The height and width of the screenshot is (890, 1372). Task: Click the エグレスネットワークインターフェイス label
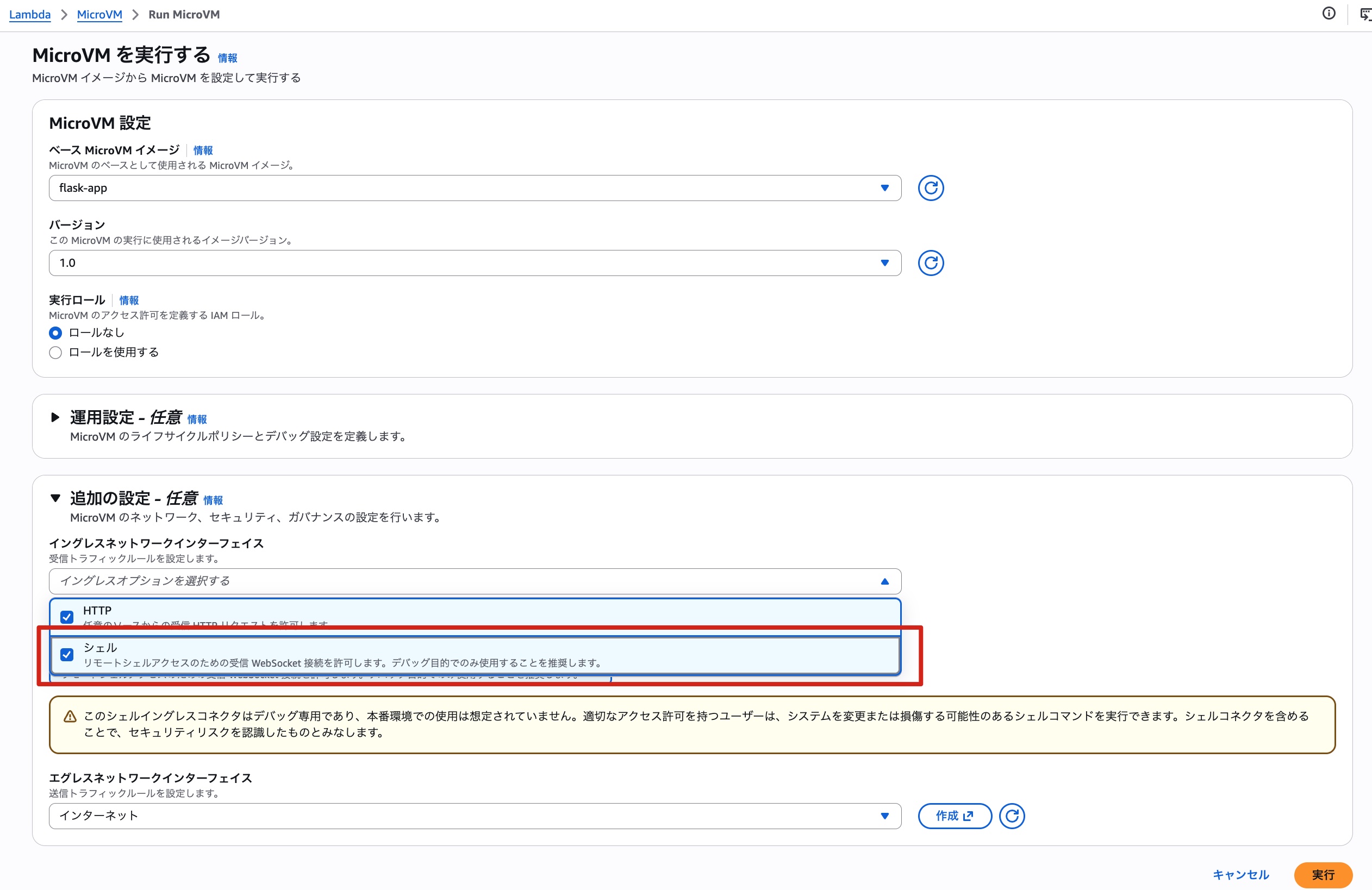point(151,778)
